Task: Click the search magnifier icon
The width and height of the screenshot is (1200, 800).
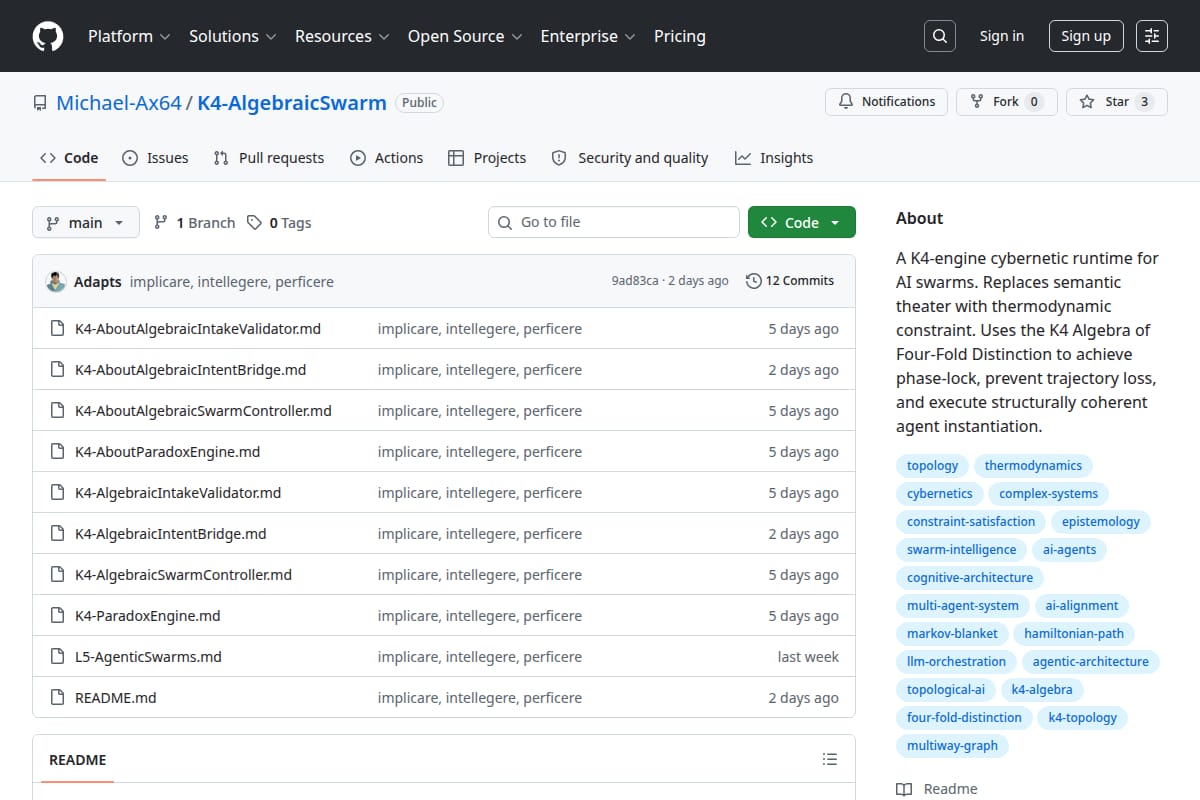Action: pyautogui.click(x=939, y=36)
